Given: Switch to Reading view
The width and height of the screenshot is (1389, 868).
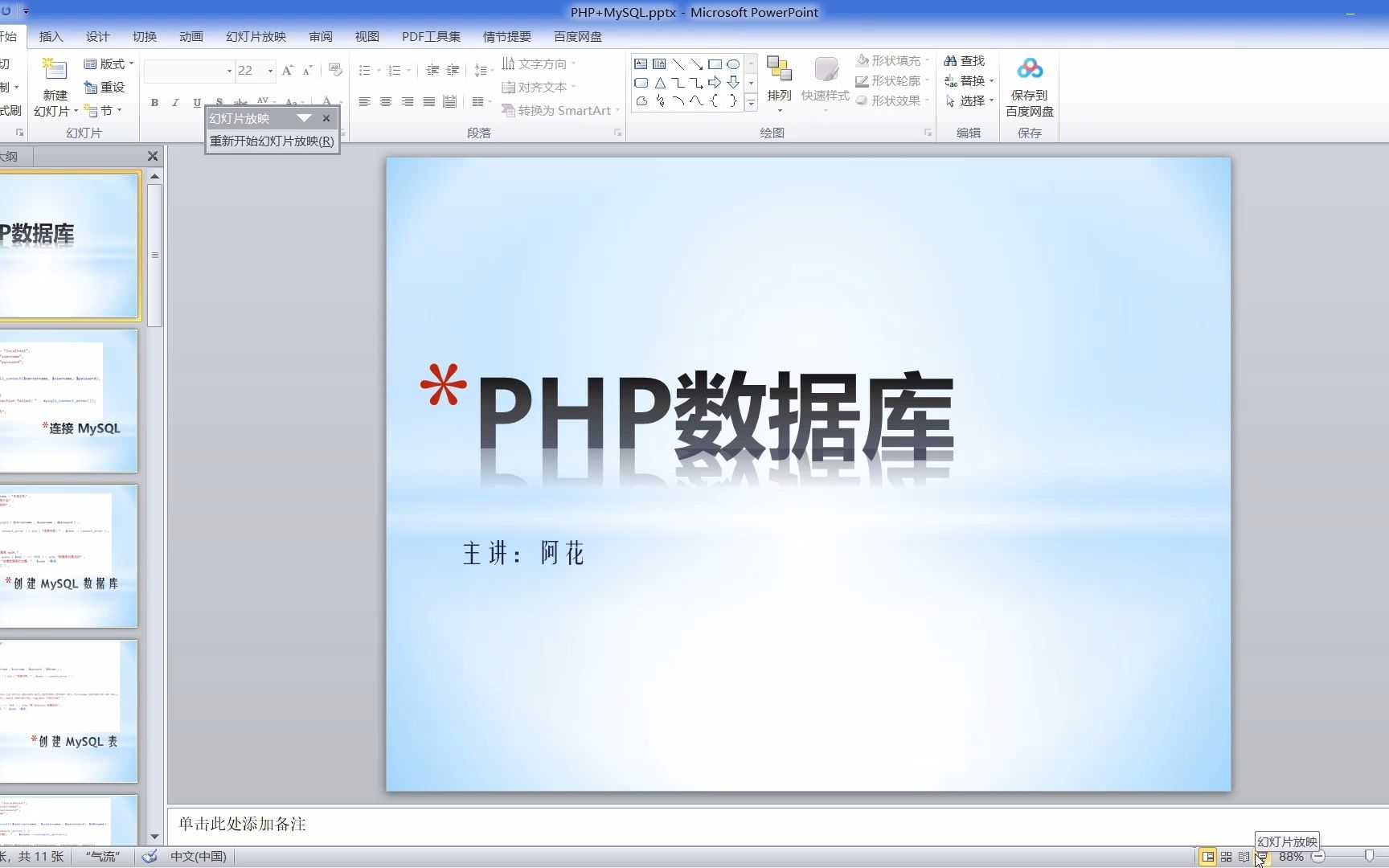Looking at the screenshot, I should pos(1244,857).
